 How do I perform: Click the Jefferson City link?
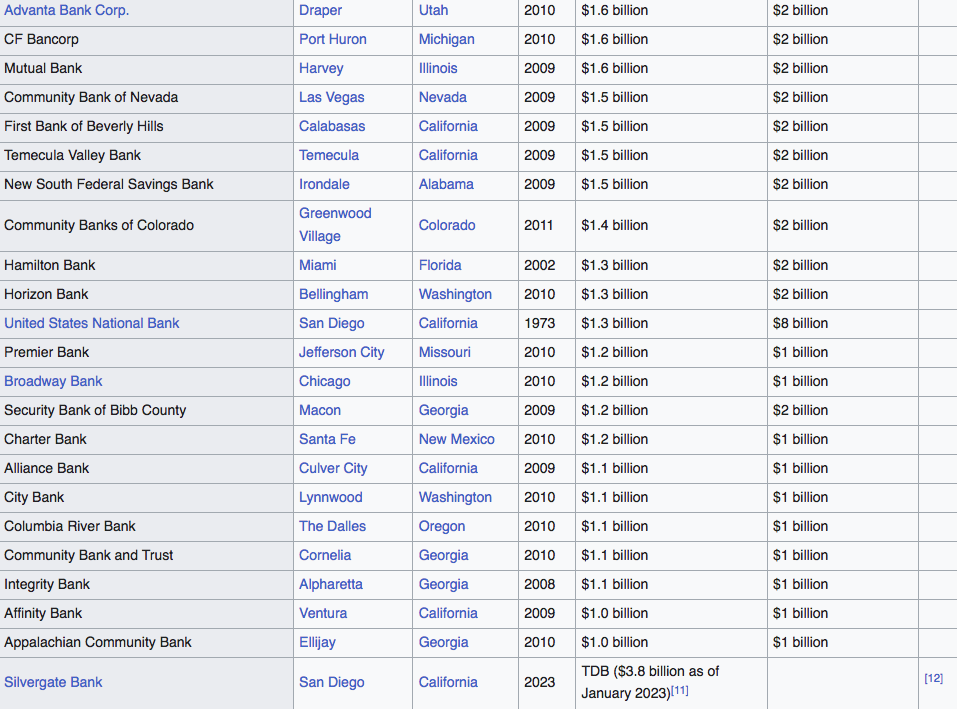click(341, 352)
